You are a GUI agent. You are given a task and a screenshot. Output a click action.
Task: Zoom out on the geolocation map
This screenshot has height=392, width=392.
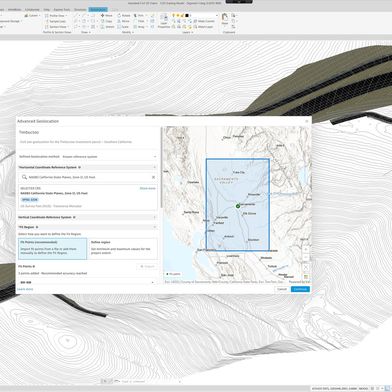click(306, 257)
